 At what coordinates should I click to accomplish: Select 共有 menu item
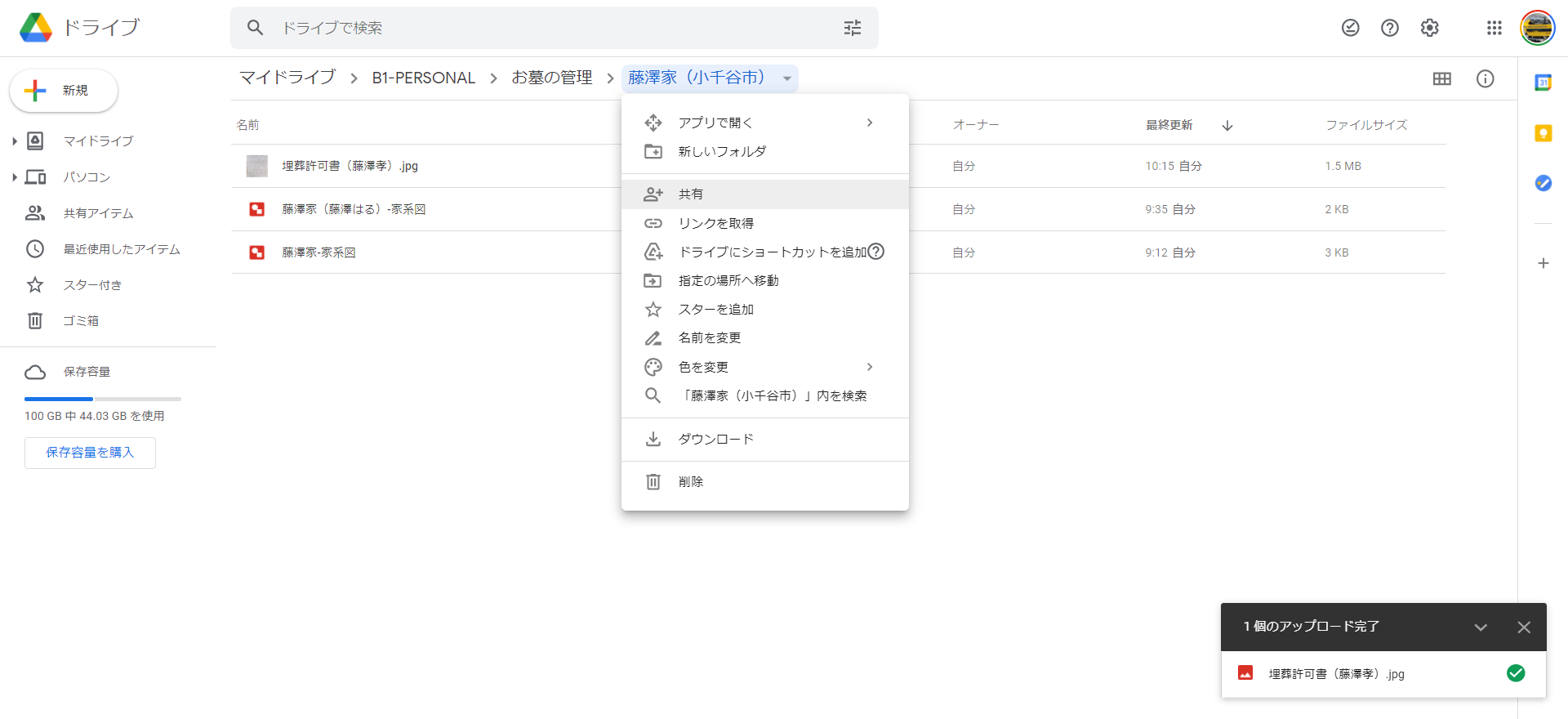(765, 194)
